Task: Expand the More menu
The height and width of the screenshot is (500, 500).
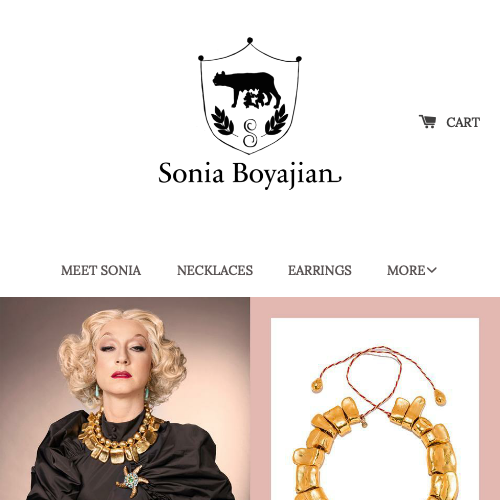Action: (x=412, y=270)
